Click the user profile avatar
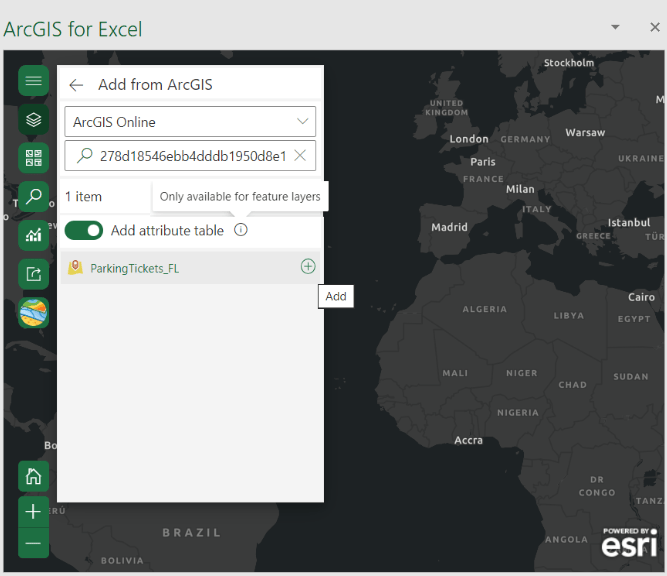Screen dimensions: 667x576 pos(34,313)
